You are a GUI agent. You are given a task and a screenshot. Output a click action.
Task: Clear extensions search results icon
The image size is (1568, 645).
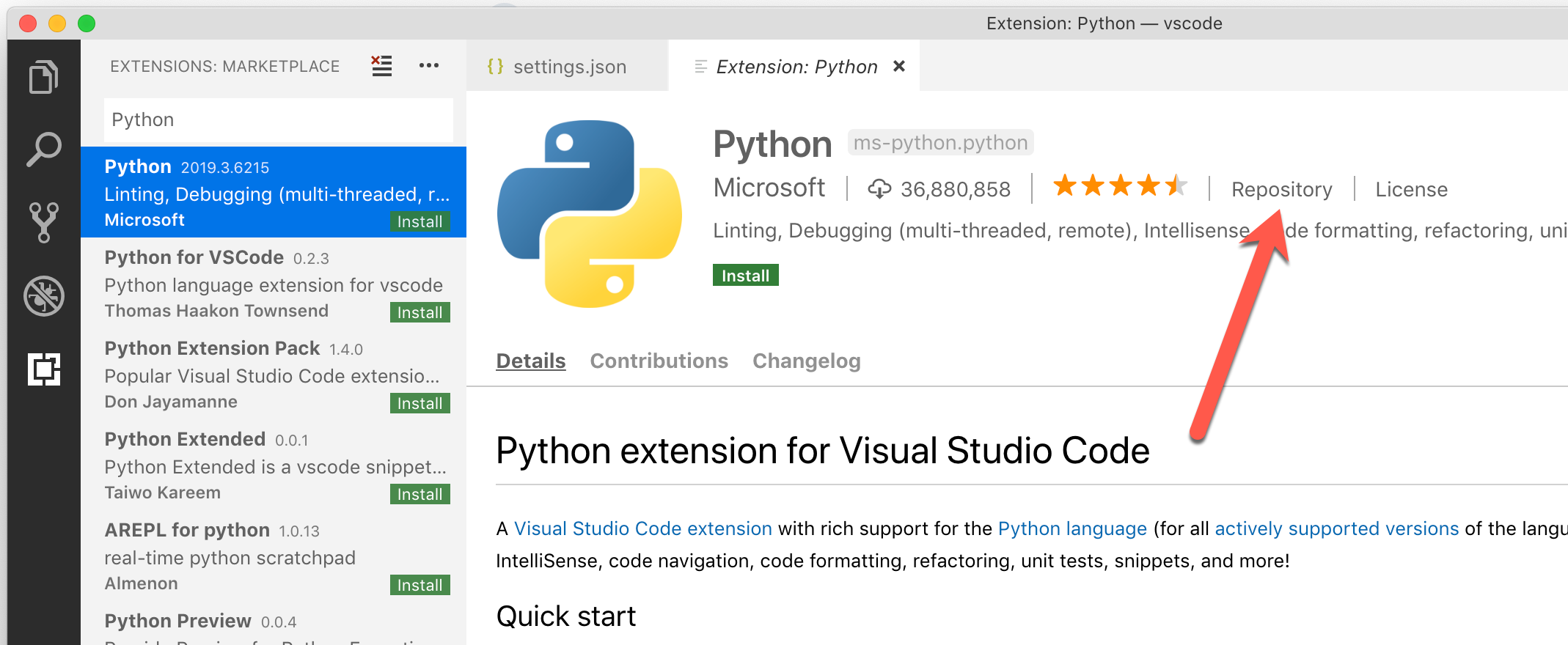[381, 66]
